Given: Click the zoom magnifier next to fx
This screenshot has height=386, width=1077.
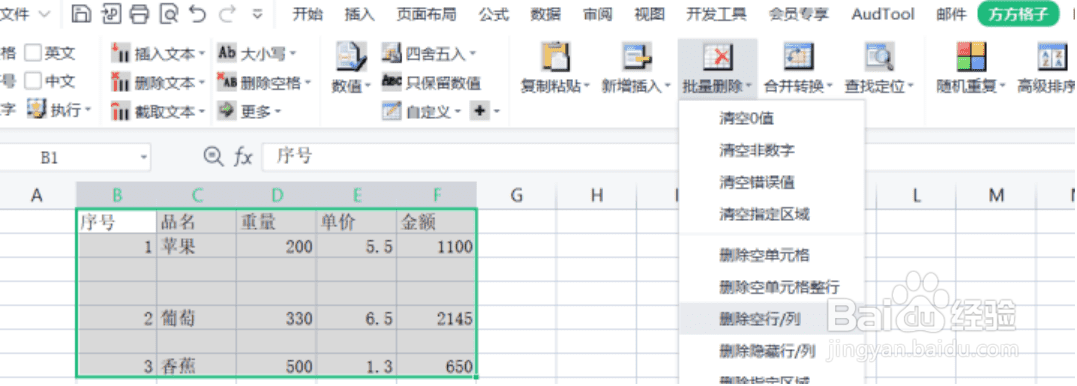Looking at the screenshot, I should coord(214,157).
